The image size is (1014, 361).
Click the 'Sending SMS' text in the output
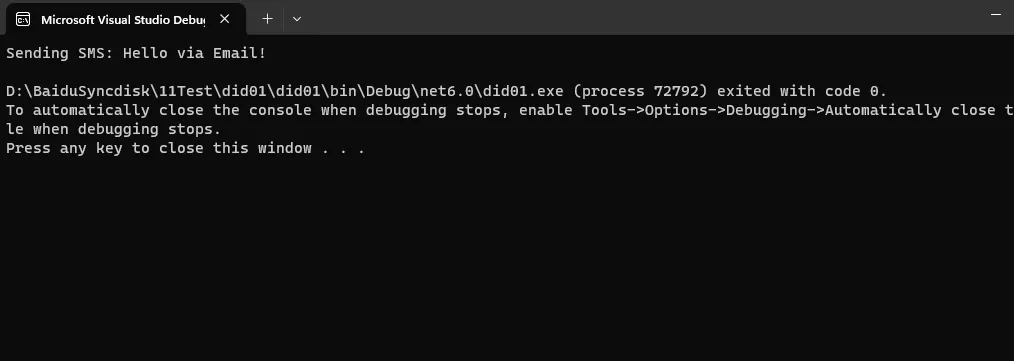click(x=59, y=53)
